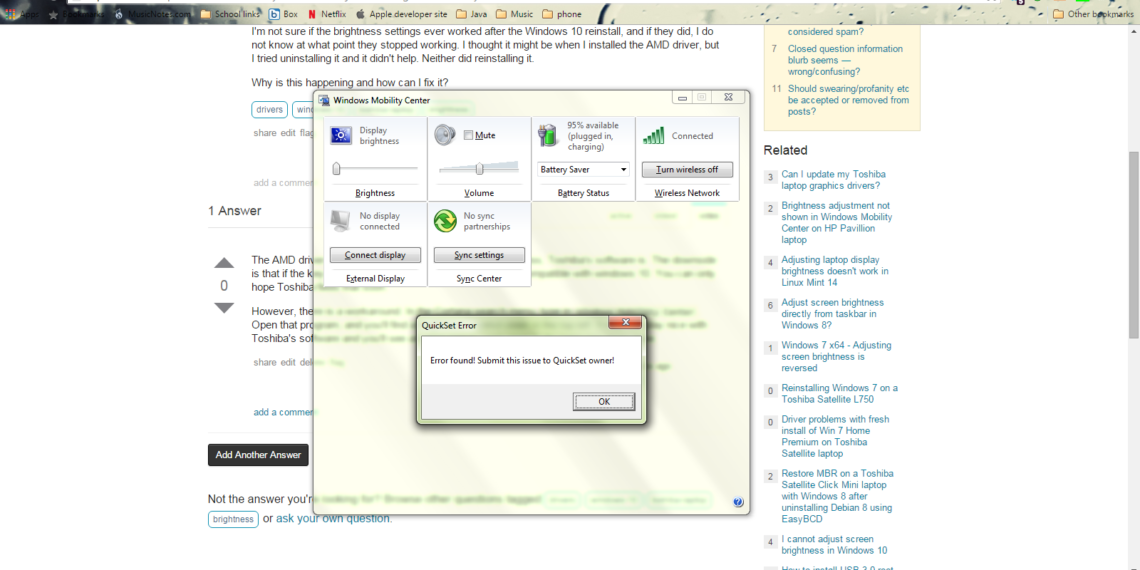Downvote the answer with the down arrow
Viewport: 1140px width, 570px height.
(224, 308)
